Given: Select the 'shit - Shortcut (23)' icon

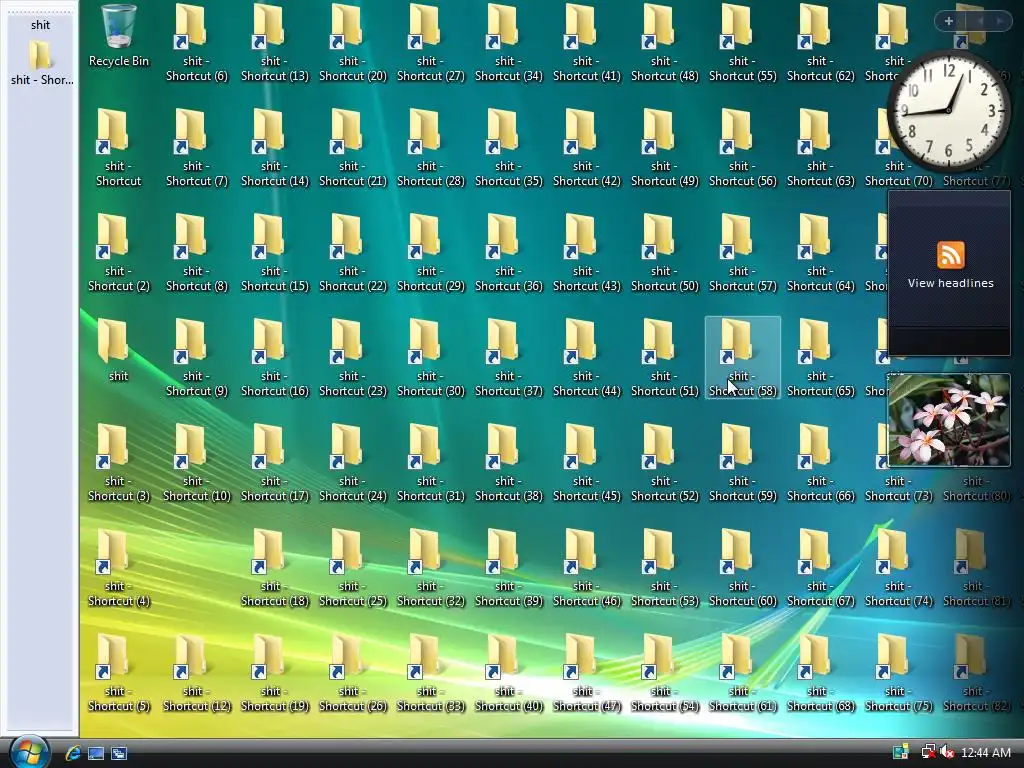Looking at the screenshot, I should [353, 358].
